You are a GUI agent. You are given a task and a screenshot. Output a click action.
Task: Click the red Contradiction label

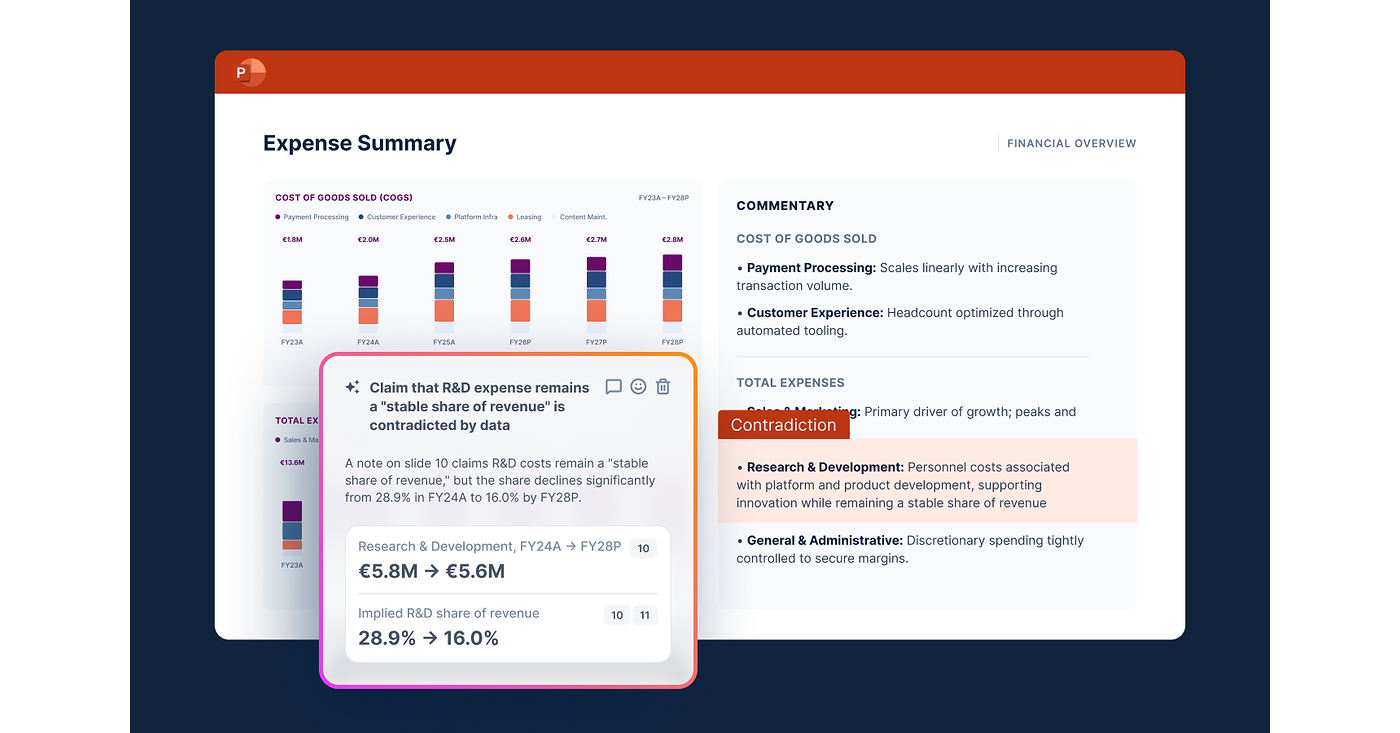tap(784, 425)
